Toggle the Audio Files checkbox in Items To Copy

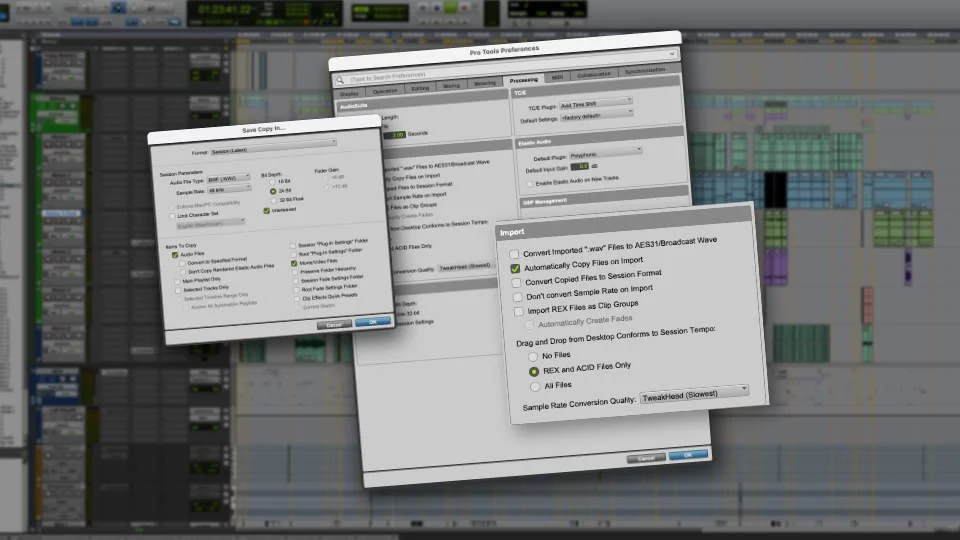point(174,255)
